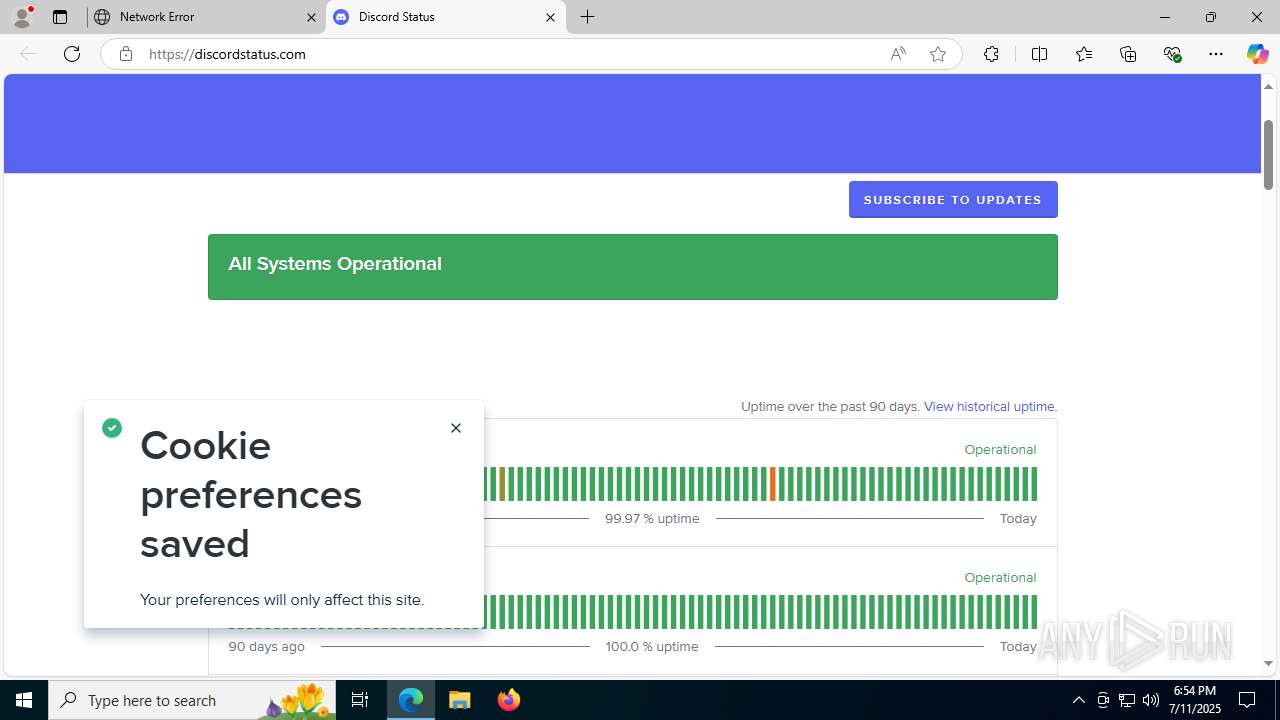The width and height of the screenshot is (1280, 720).
Task: Show hidden system tray icons
Action: (x=1078, y=700)
